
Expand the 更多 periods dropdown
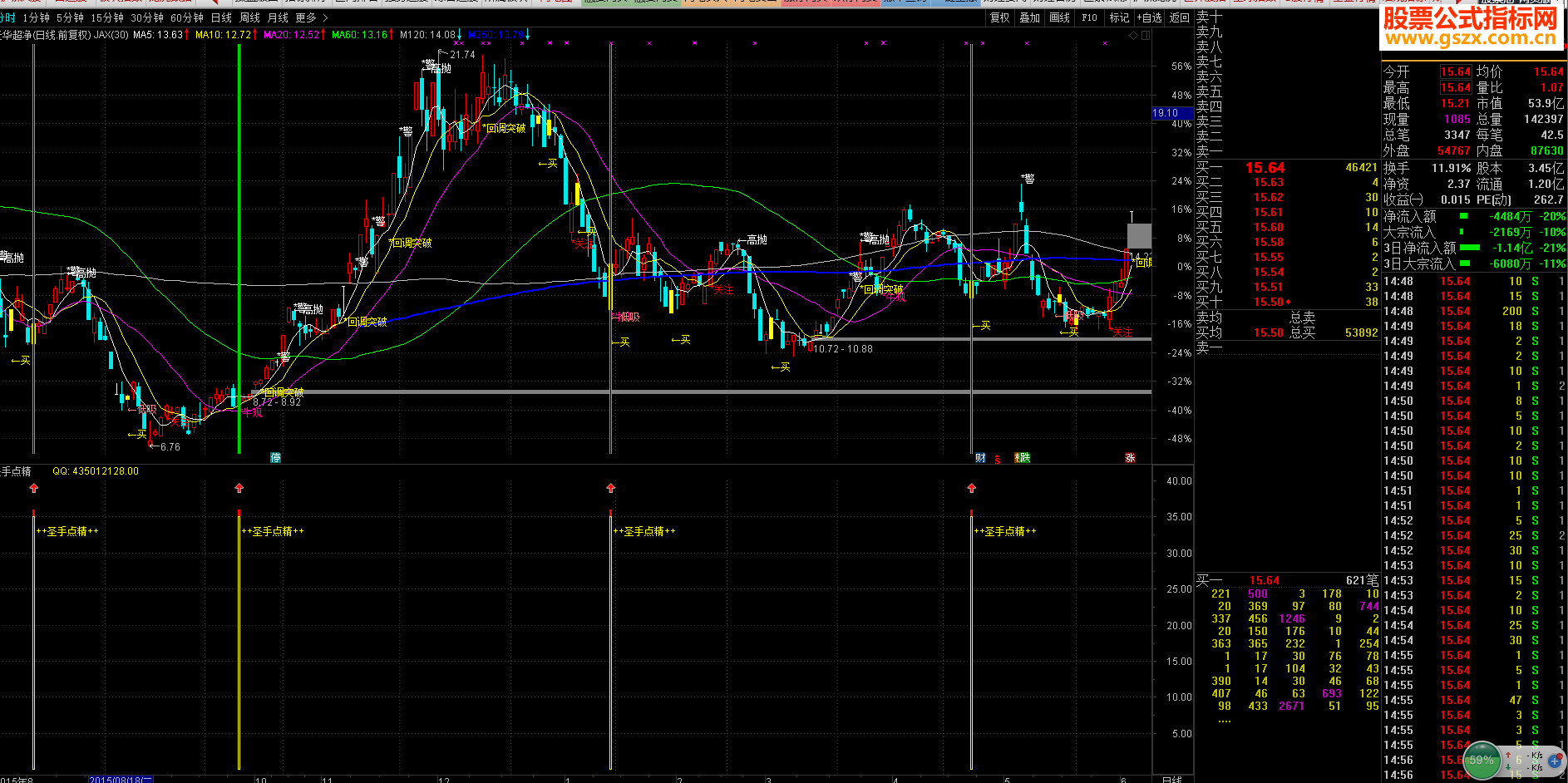[x=312, y=17]
